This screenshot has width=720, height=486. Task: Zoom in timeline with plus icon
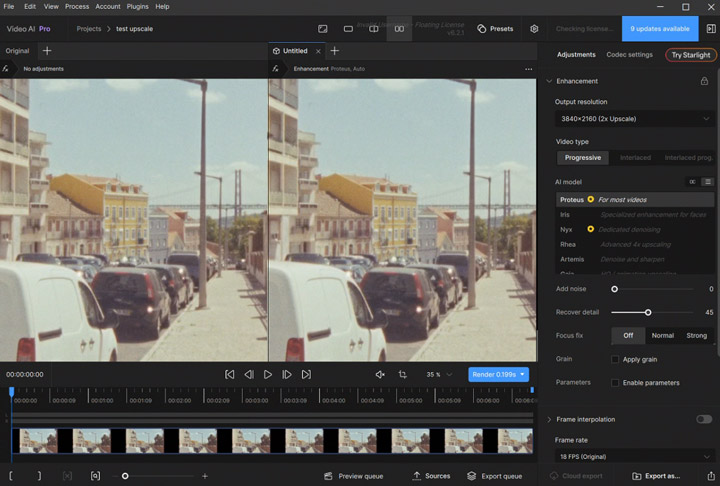205,476
